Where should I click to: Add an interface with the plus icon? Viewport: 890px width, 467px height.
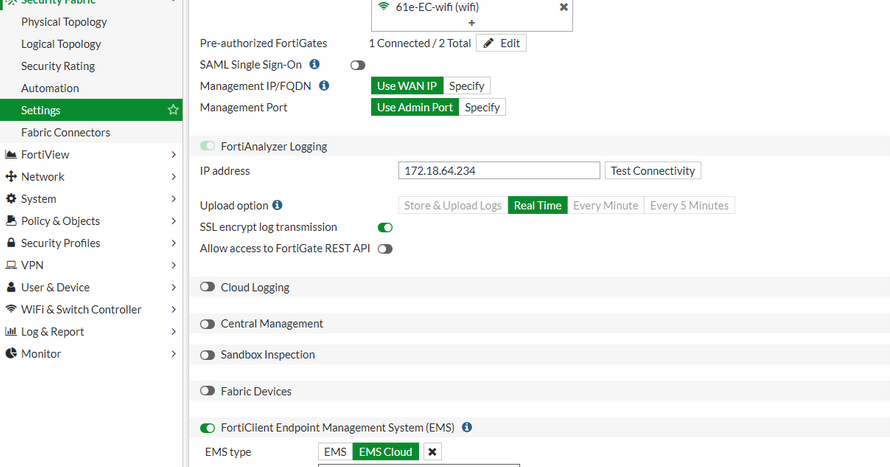[x=472, y=23]
